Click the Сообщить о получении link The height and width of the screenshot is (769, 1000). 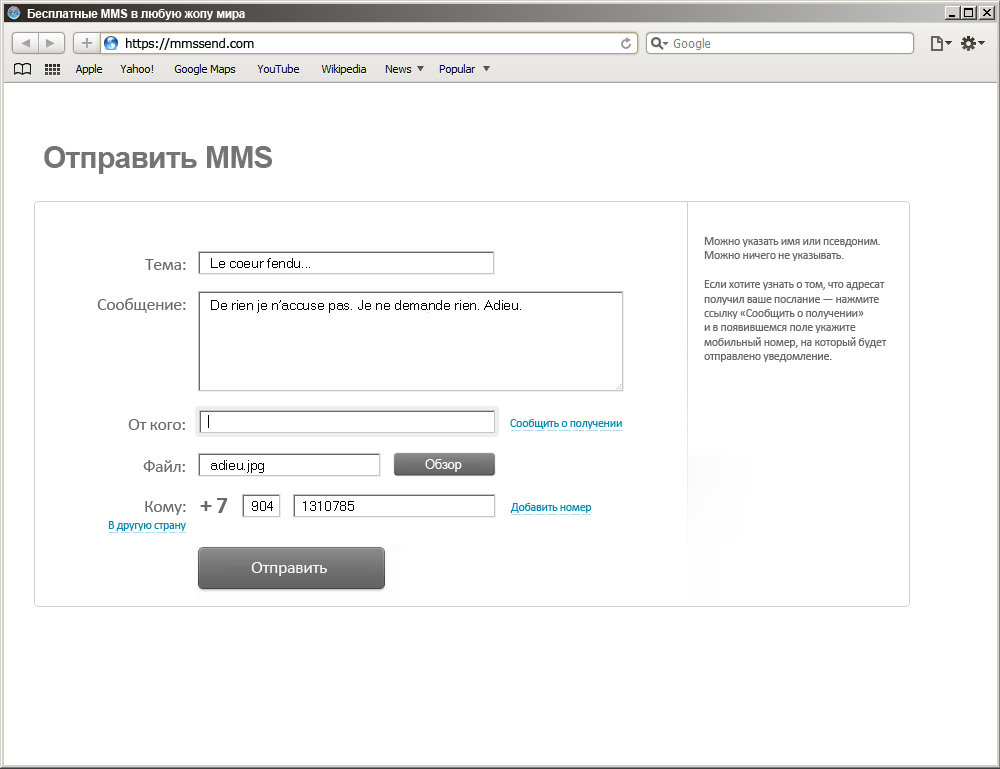click(566, 424)
